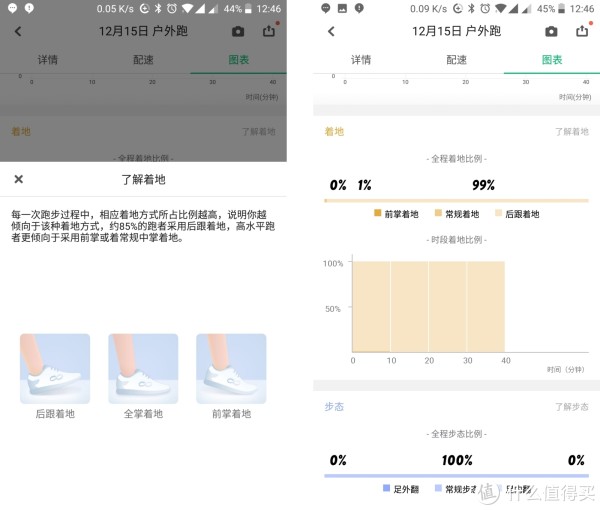The height and width of the screenshot is (510, 600).
Task: Open camera icon on right screen header
Action: [551, 31]
